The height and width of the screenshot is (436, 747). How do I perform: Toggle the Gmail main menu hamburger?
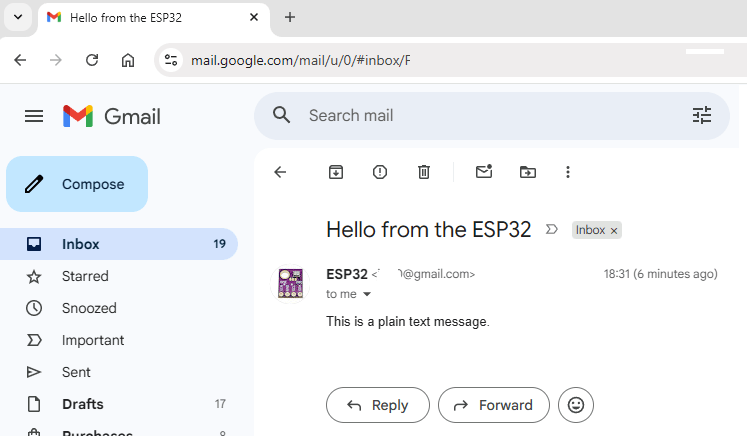[34, 116]
